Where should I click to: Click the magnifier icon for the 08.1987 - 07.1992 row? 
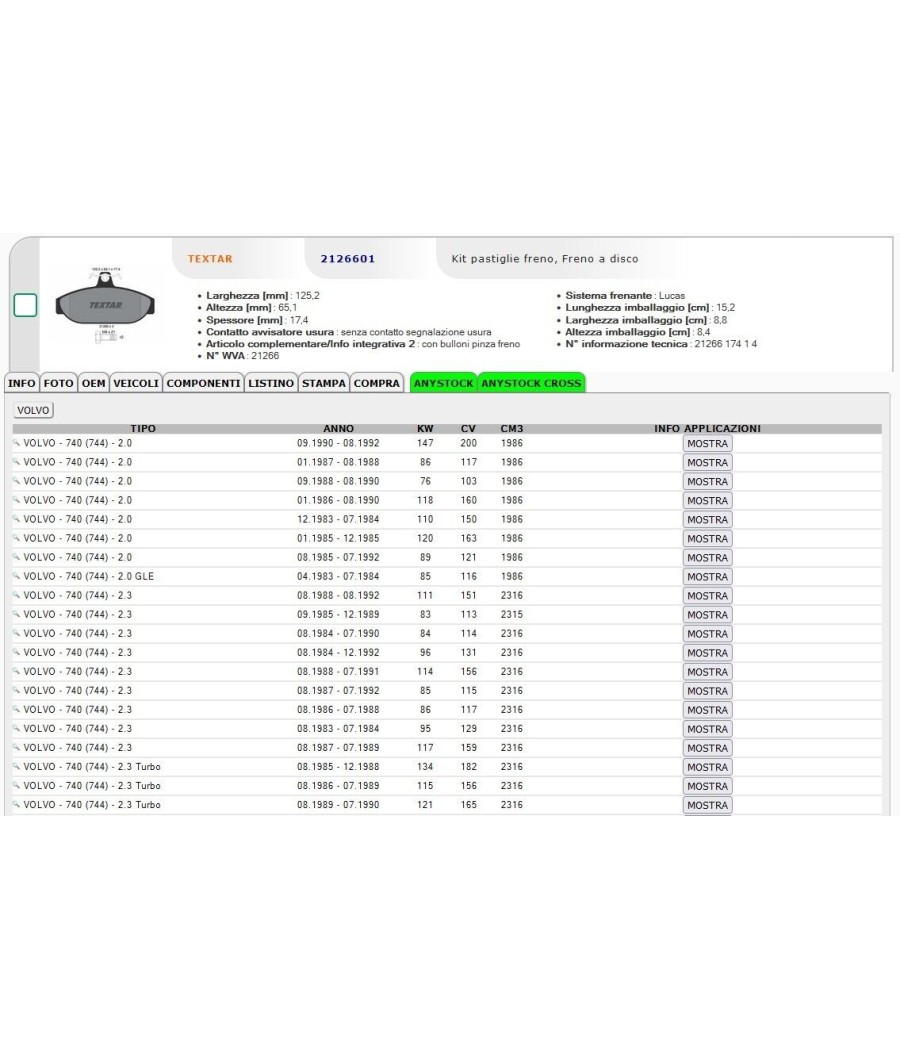click(x=16, y=690)
